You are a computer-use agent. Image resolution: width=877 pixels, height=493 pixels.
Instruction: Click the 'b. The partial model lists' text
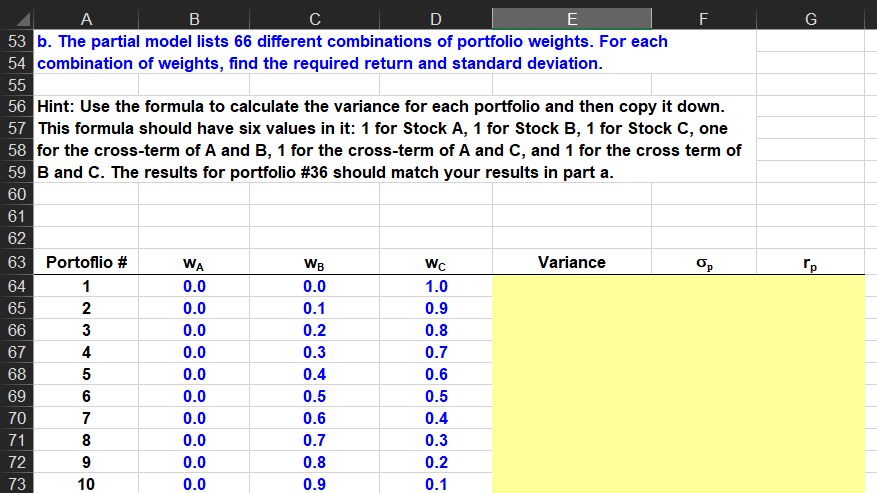tap(352, 41)
